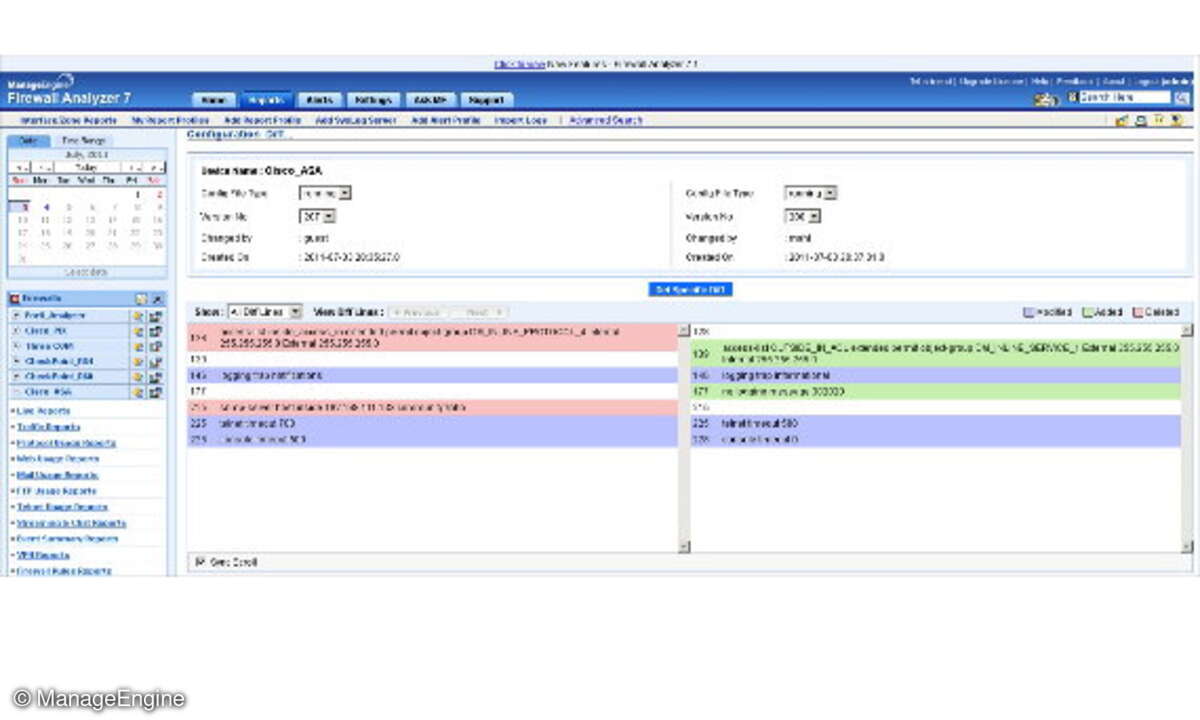The image size is (1200, 720).
Task: Click the Previous diff line button
Action: (416, 312)
